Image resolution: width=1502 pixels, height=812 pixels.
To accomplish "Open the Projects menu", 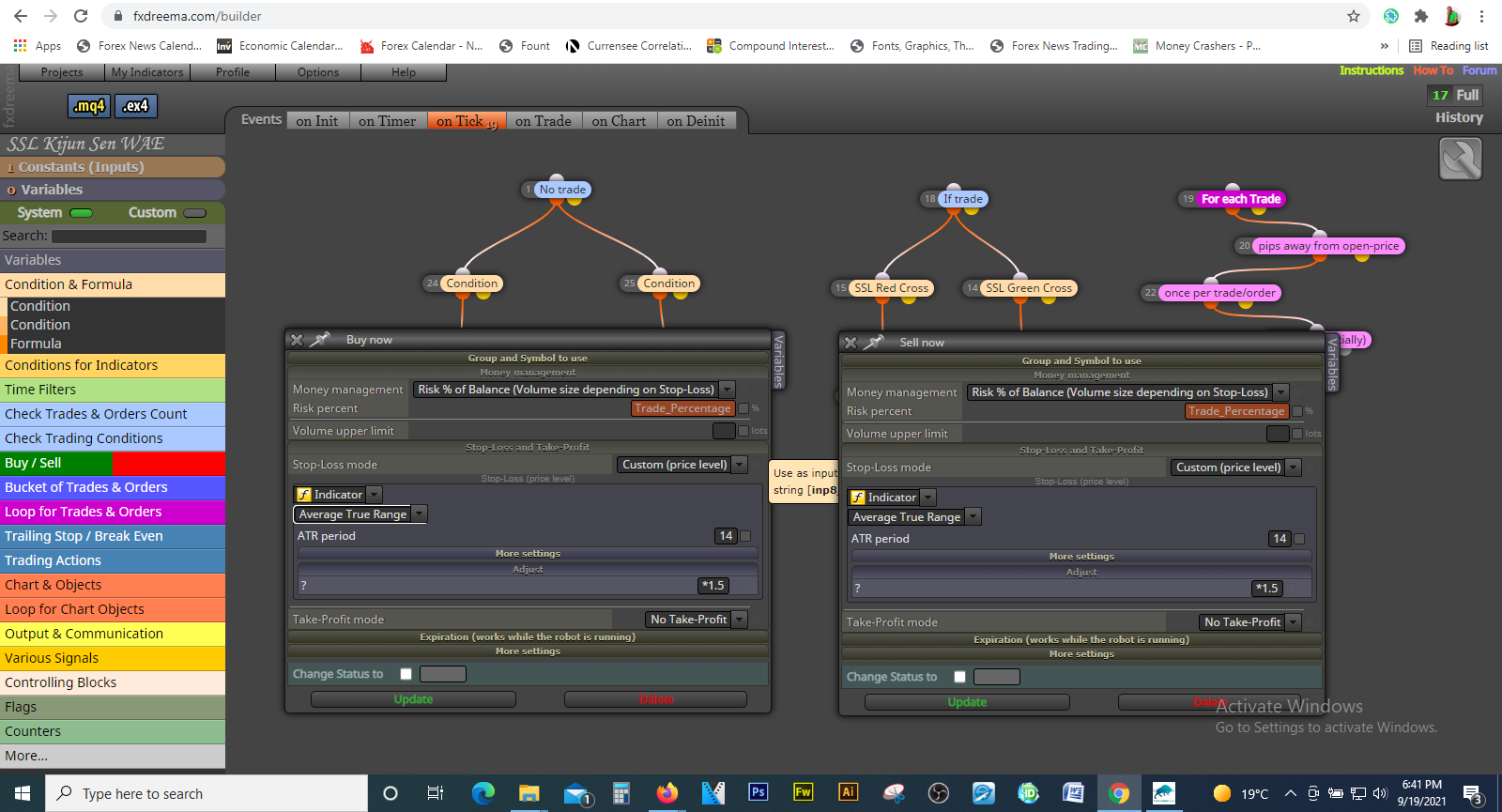I will (x=62, y=72).
